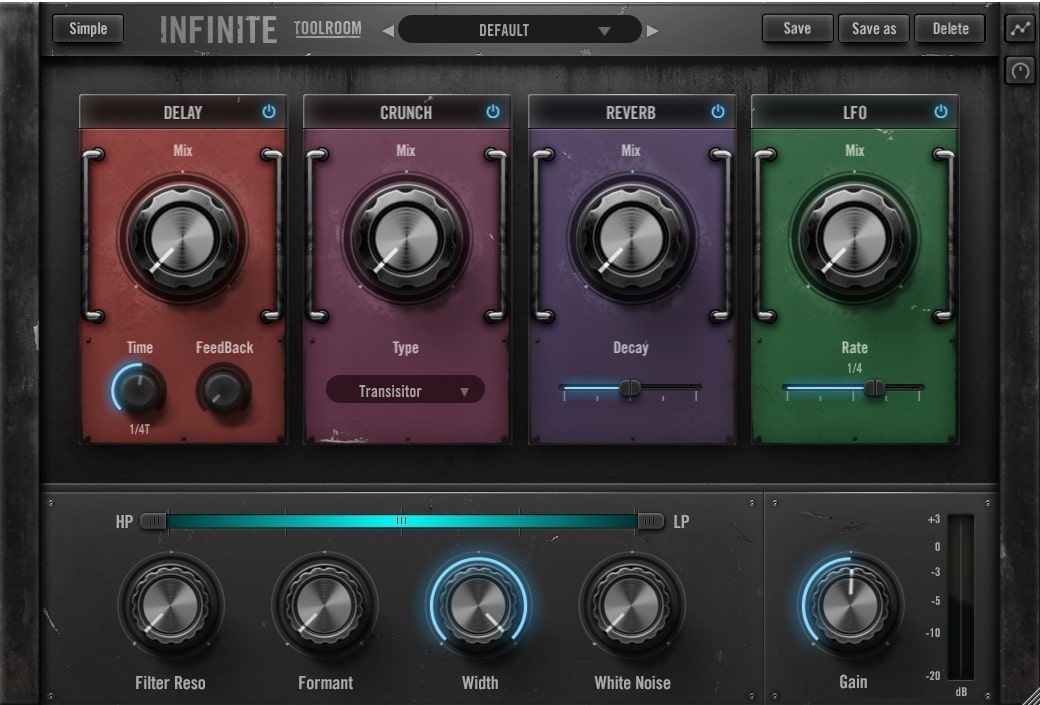Click the right arrow to load next preset

(x=654, y=29)
